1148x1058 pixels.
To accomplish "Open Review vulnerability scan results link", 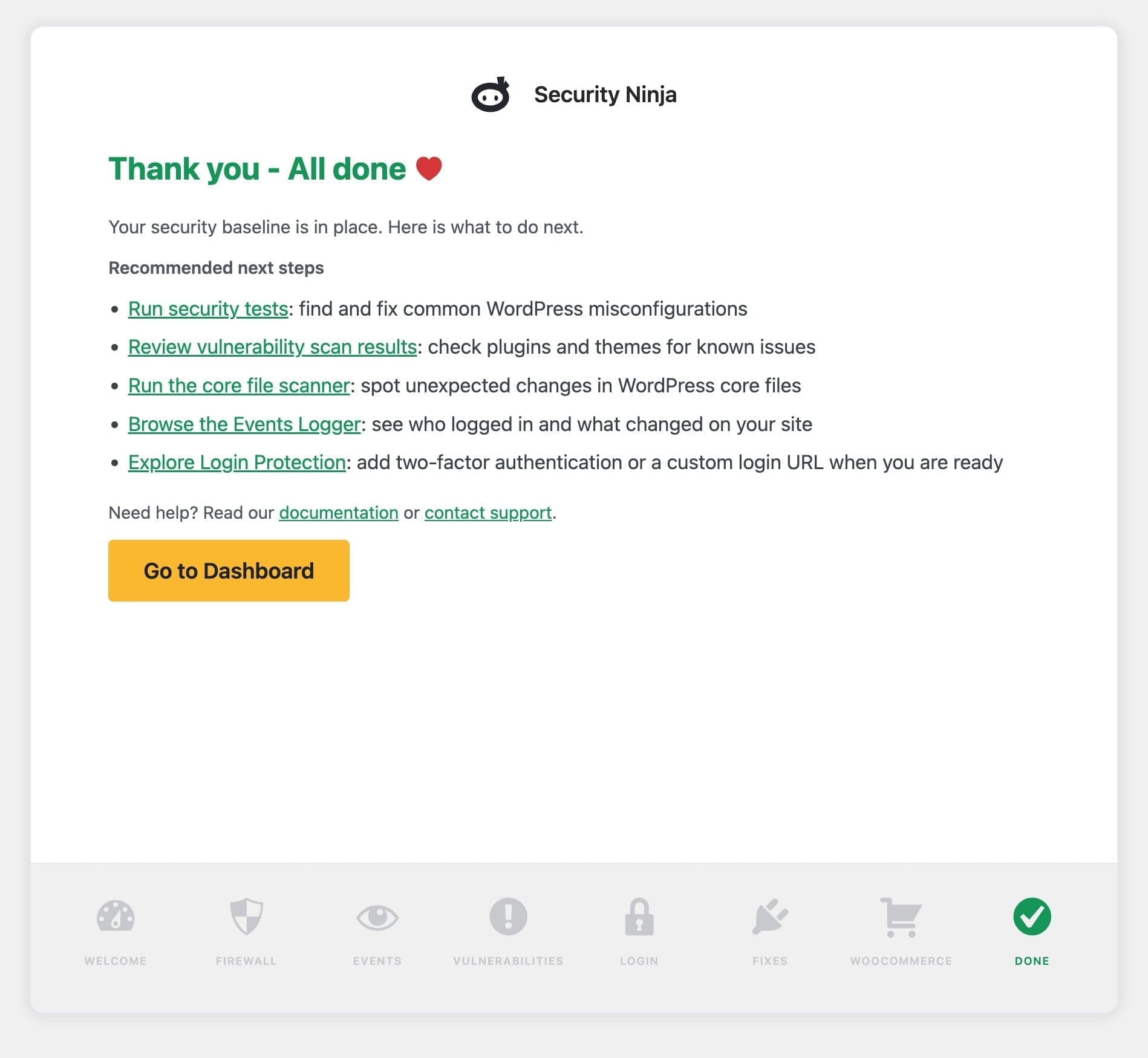I will (x=273, y=347).
